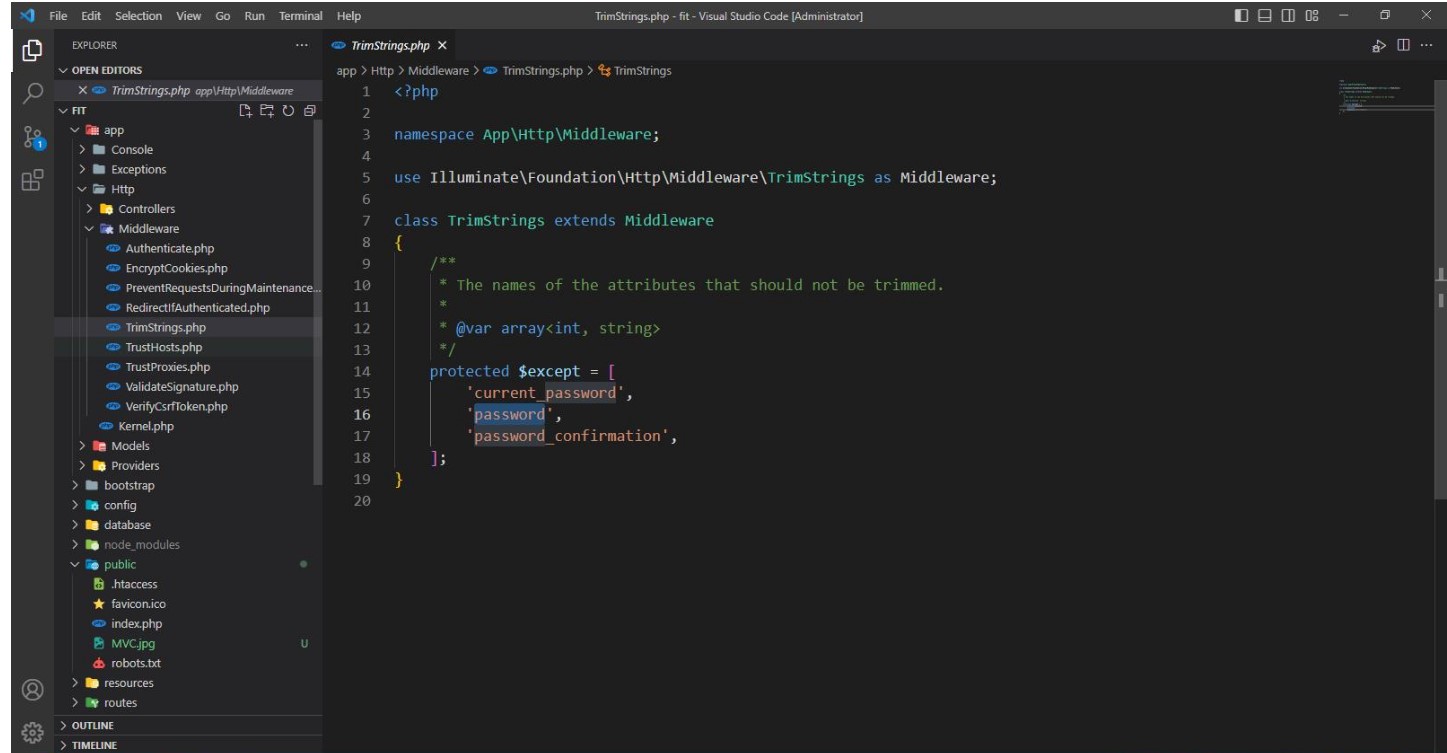1447x753 pixels.
Task: Collapse the Middleware folder
Action: click(x=148, y=229)
